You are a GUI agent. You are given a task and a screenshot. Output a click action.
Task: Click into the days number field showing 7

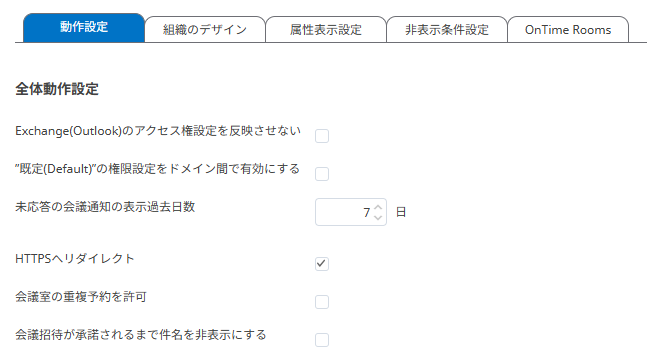351,212
